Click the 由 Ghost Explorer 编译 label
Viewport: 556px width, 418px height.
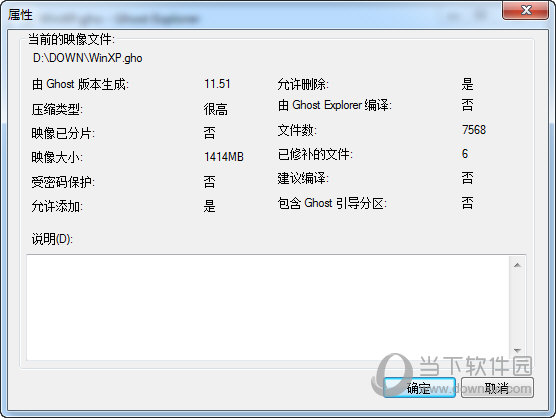pyautogui.click(x=335, y=105)
